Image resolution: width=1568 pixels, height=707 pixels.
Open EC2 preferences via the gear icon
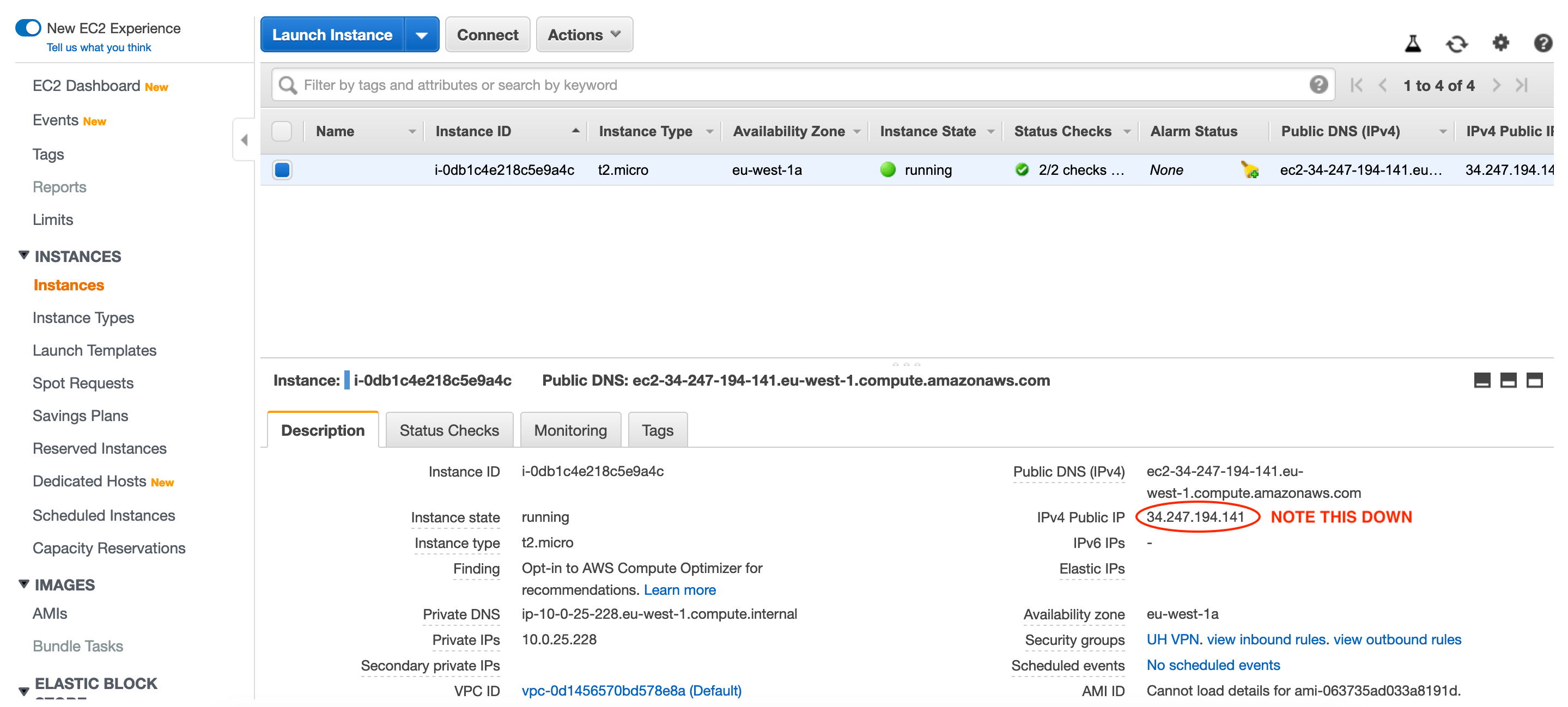[1500, 43]
